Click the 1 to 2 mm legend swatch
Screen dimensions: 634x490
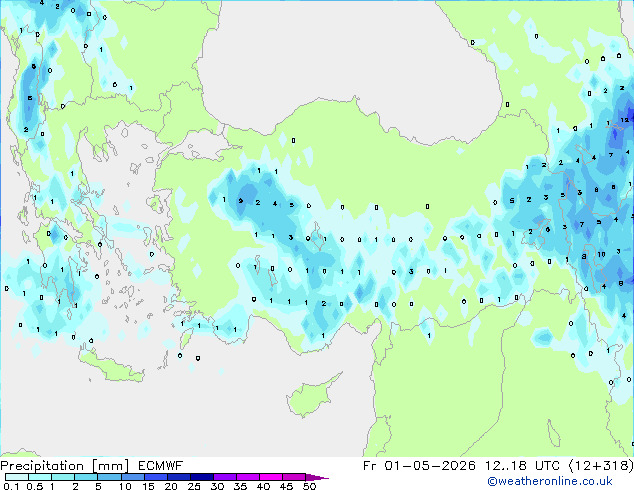coord(63,477)
